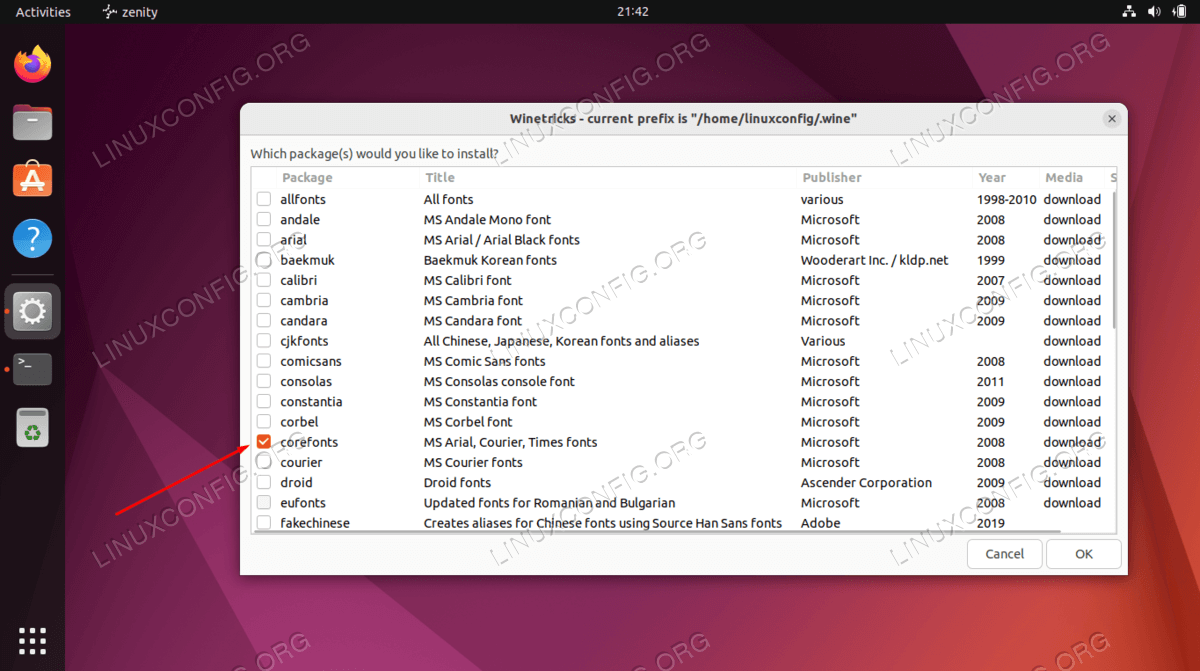Check the comicsans package checkbox
This screenshot has height=671, width=1200.
tap(264, 361)
